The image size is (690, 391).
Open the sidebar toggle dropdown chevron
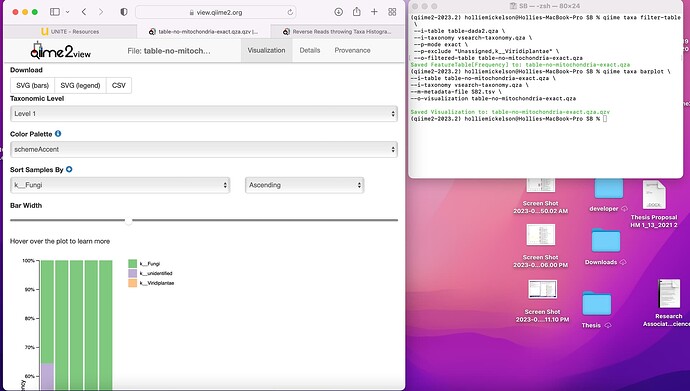pos(67,12)
